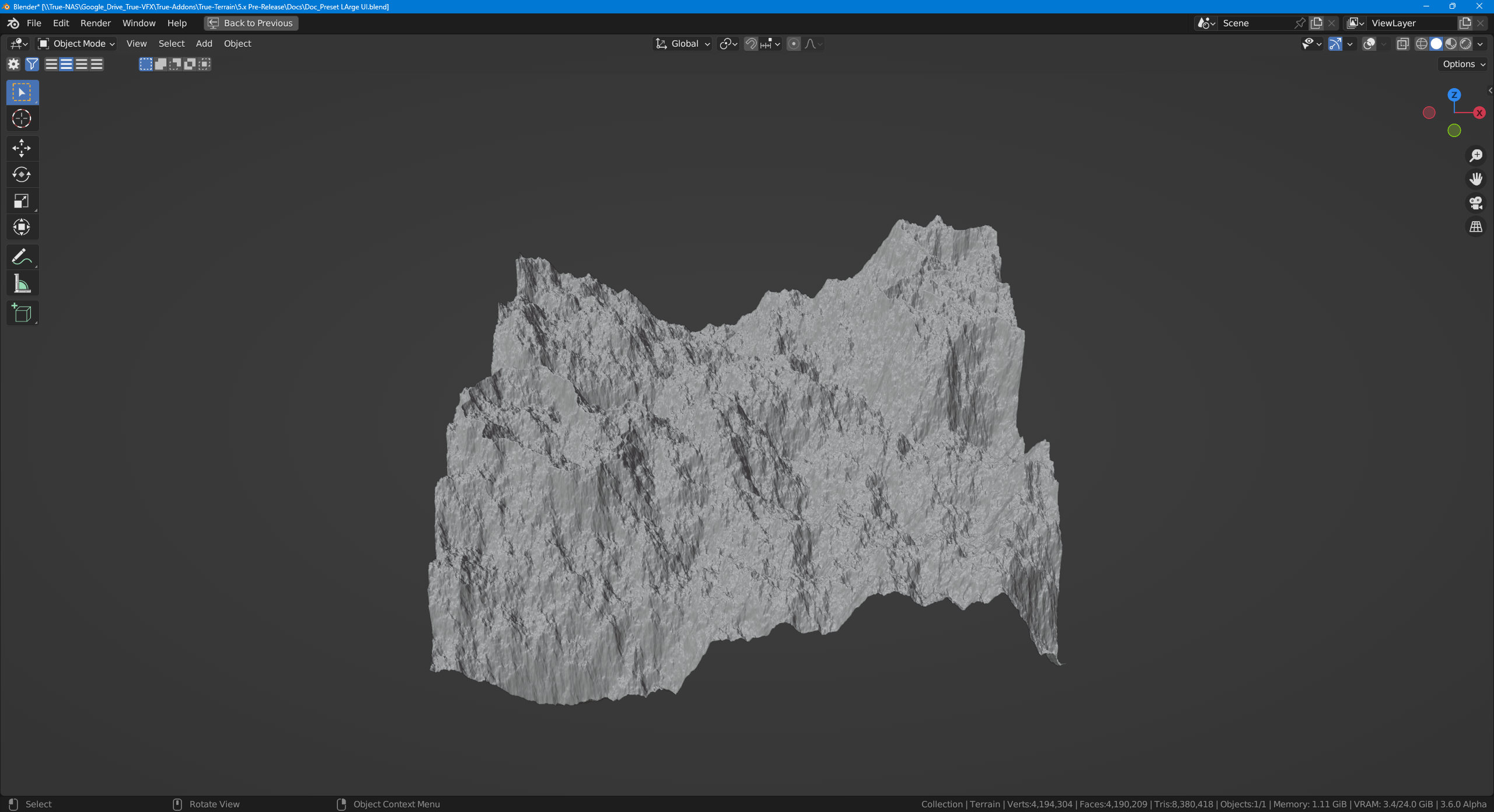Click the Back to Previous button
The image size is (1494, 812).
pos(251,23)
